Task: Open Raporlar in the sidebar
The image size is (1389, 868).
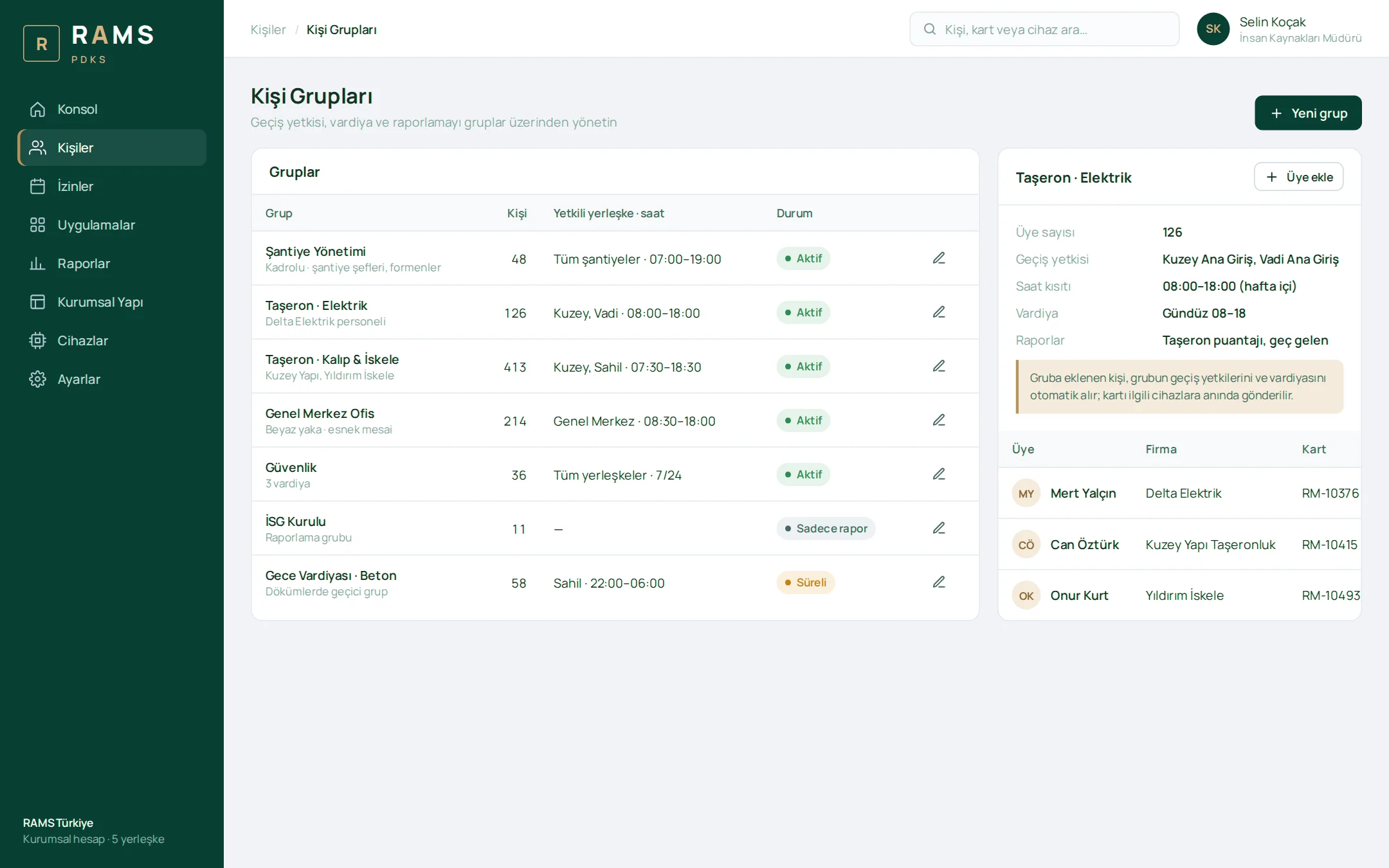Action: (112, 264)
